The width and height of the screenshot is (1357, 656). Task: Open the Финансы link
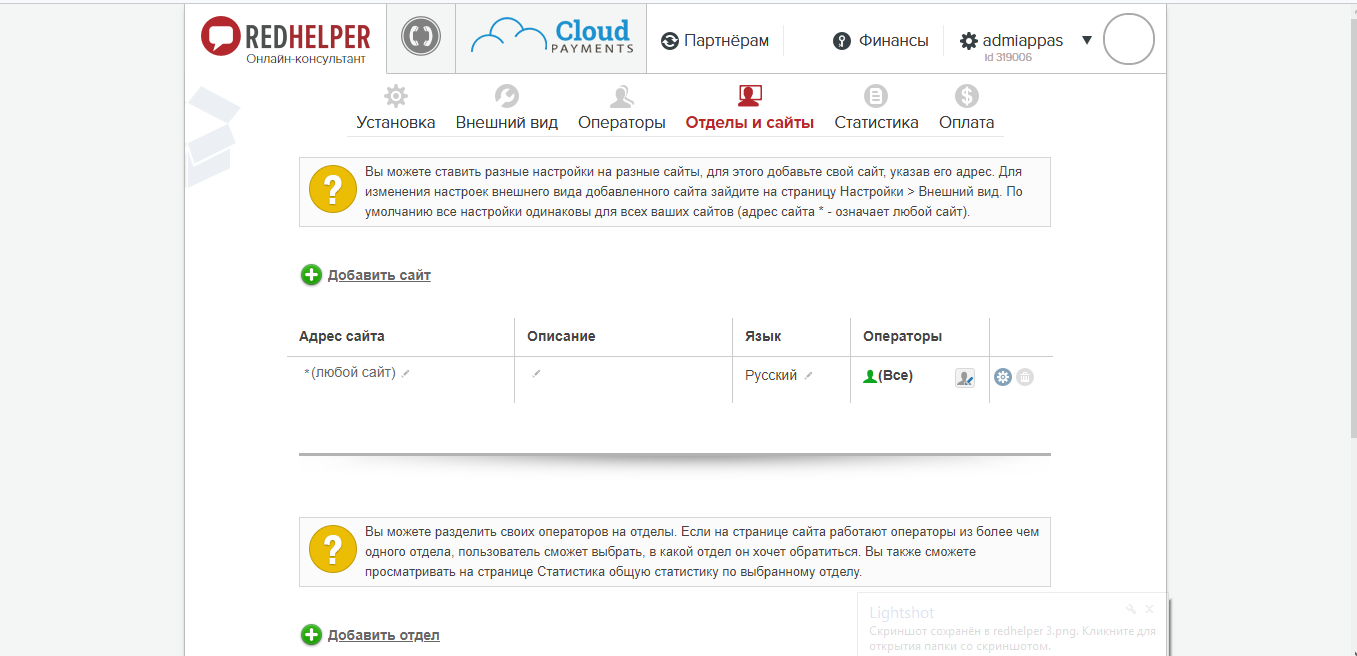[x=881, y=41]
